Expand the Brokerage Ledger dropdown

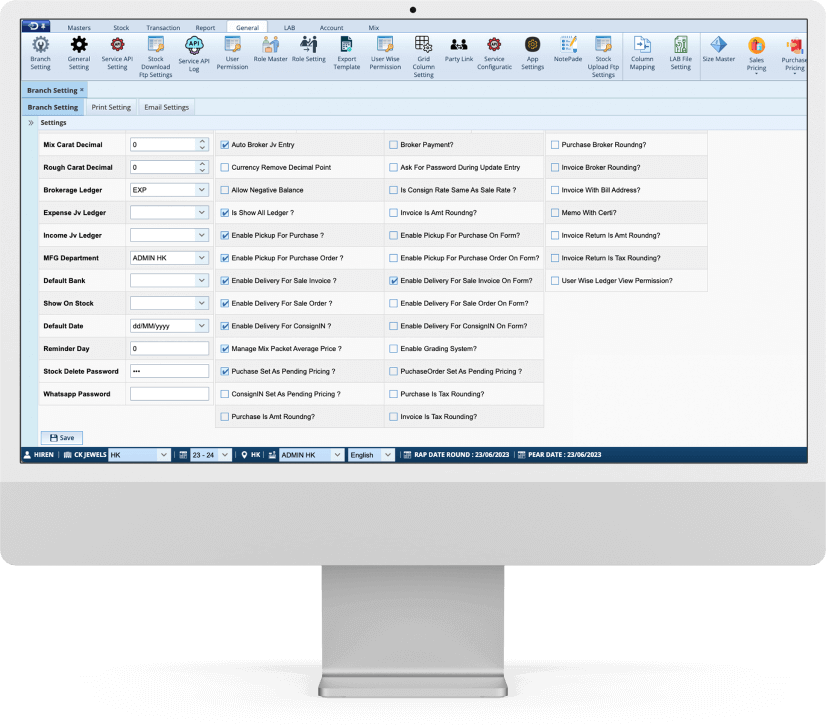(x=201, y=190)
